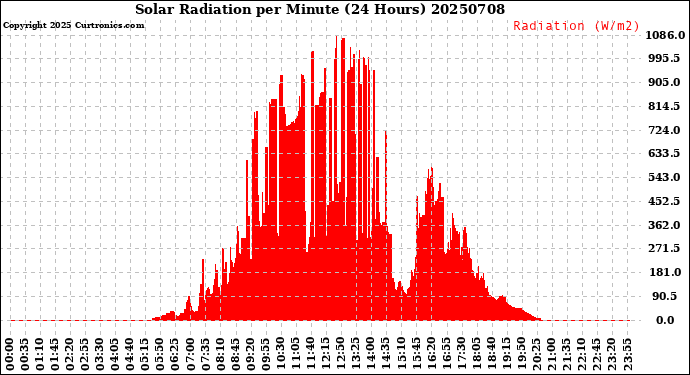Click the 14:00 time label

coord(371,355)
